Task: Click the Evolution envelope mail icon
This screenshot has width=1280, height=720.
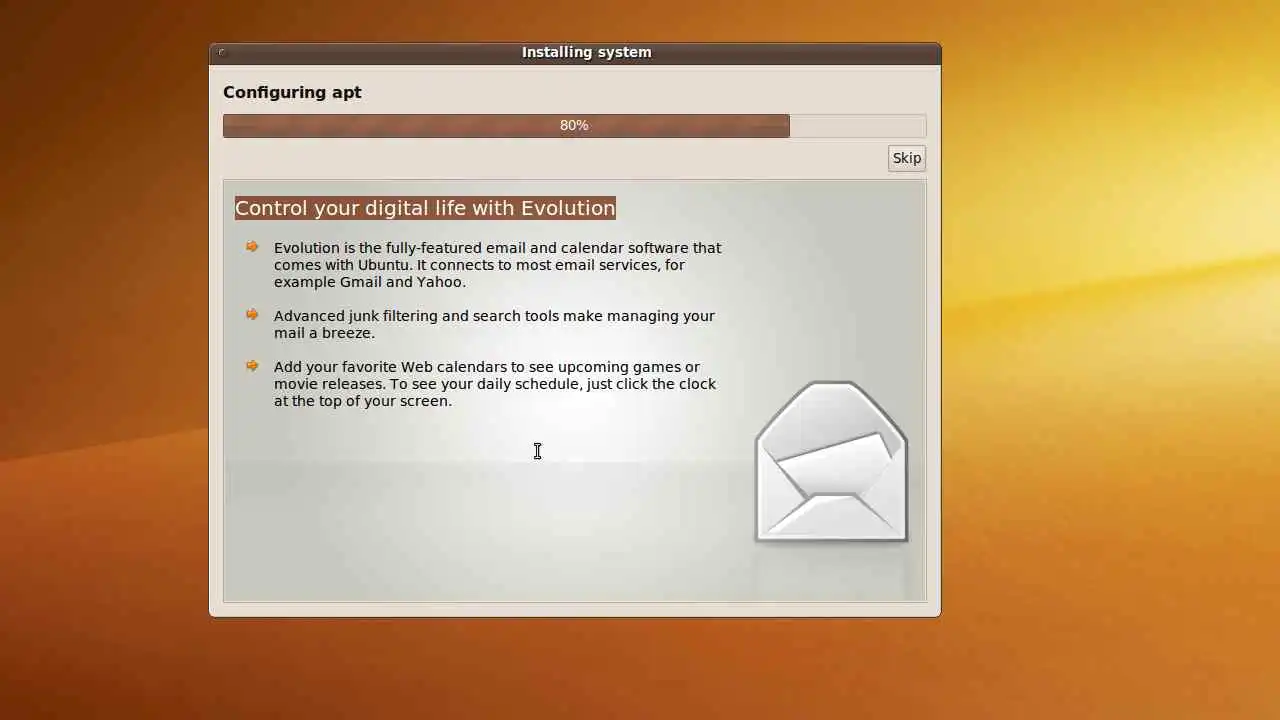Action: (x=831, y=462)
